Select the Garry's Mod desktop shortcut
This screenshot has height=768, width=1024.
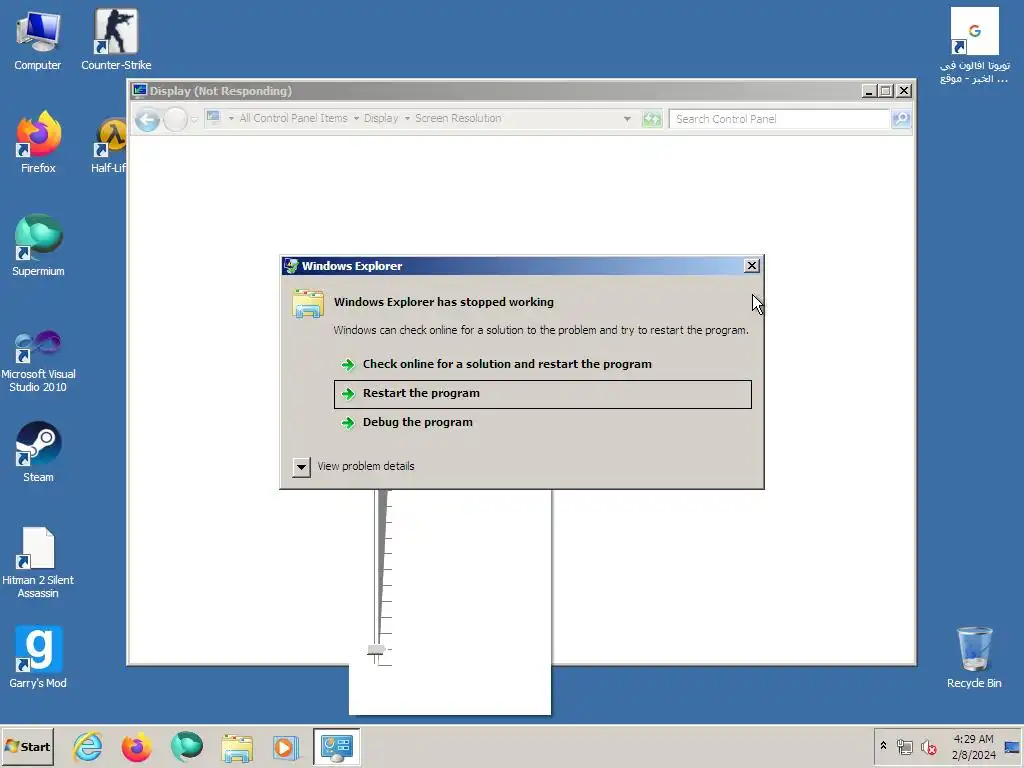click(x=38, y=658)
